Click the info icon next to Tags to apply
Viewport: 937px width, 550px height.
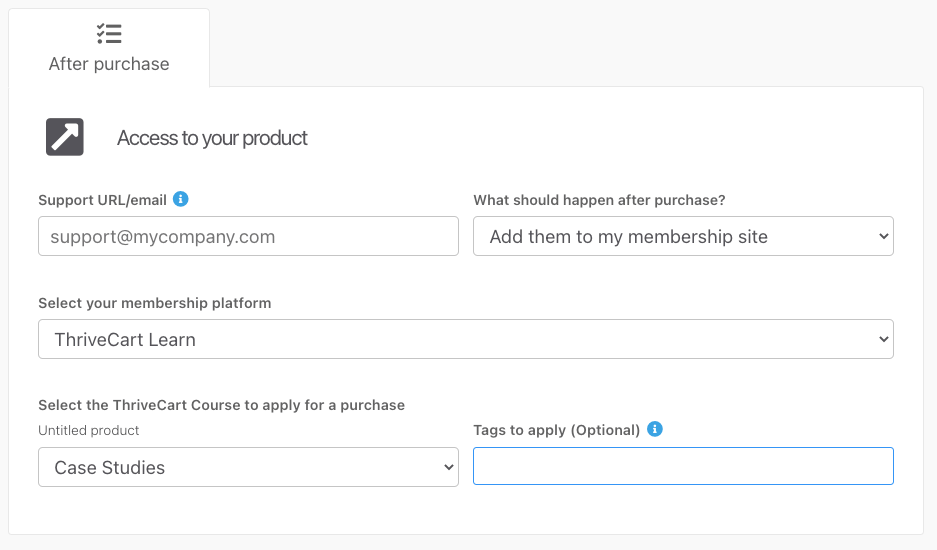pos(655,429)
